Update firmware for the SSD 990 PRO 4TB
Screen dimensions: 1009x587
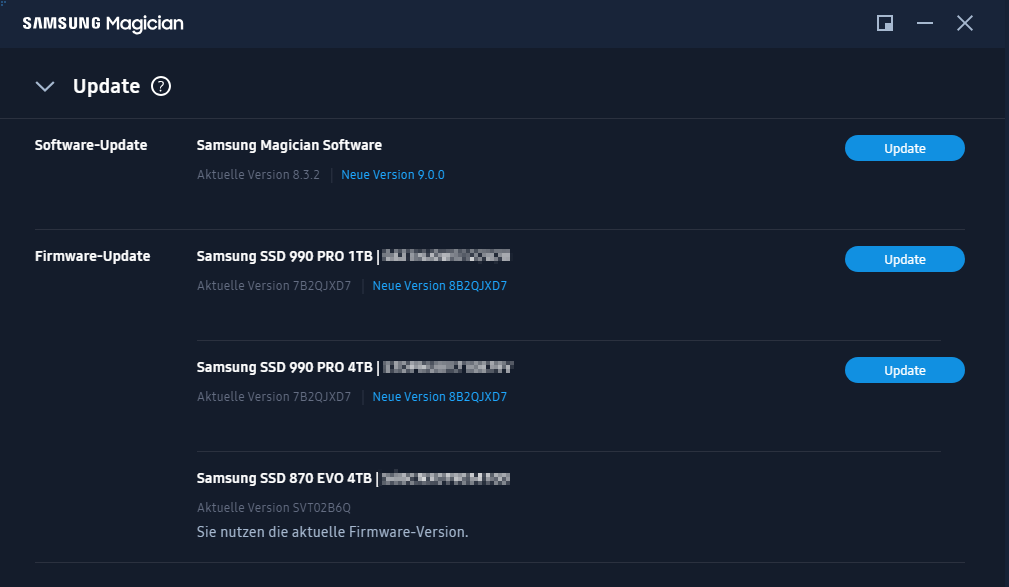point(904,370)
